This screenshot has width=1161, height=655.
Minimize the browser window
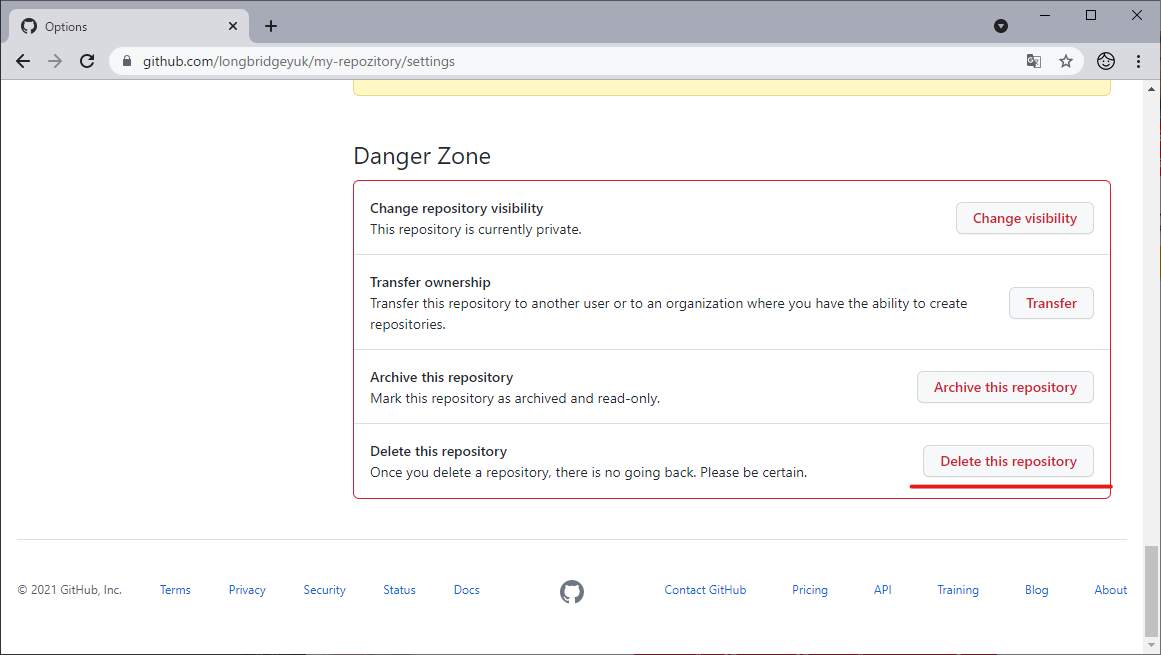[x=1045, y=15]
